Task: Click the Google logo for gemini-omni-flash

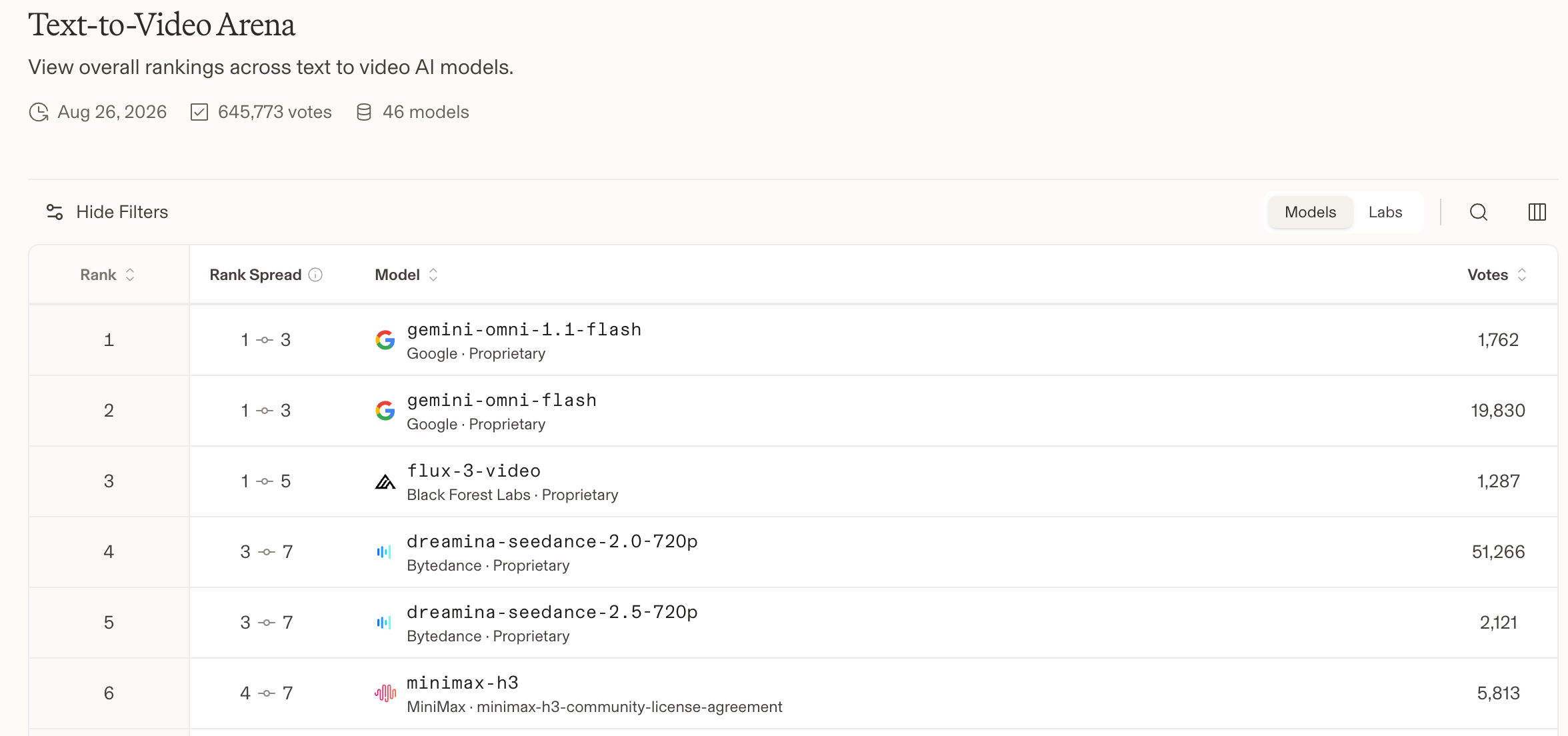Action: point(385,411)
